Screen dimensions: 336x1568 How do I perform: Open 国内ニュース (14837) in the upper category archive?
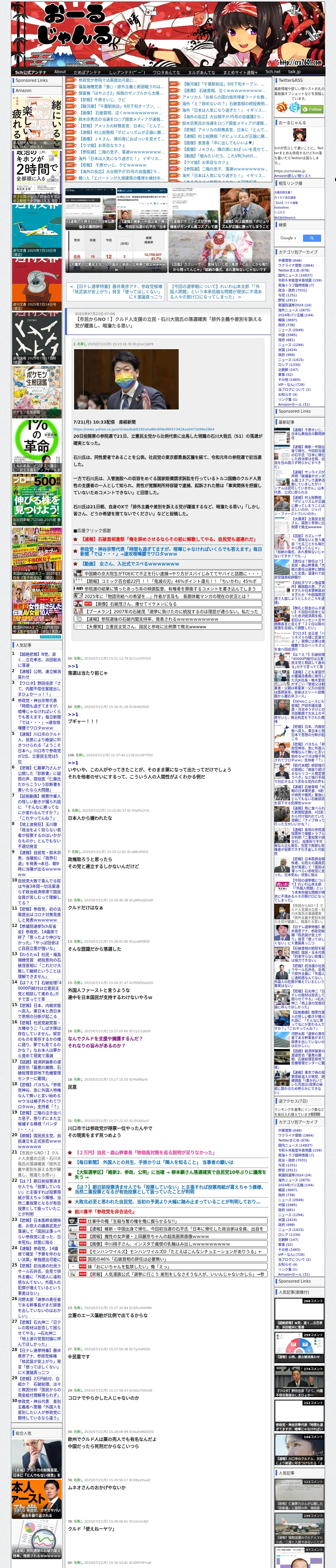coord(295,275)
